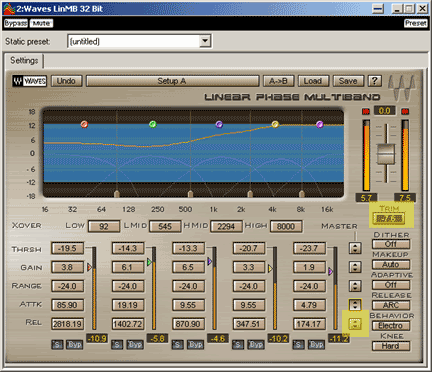Screen dimensions: 432x372
Task: Click the A->B copy button
Action: click(x=278, y=81)
